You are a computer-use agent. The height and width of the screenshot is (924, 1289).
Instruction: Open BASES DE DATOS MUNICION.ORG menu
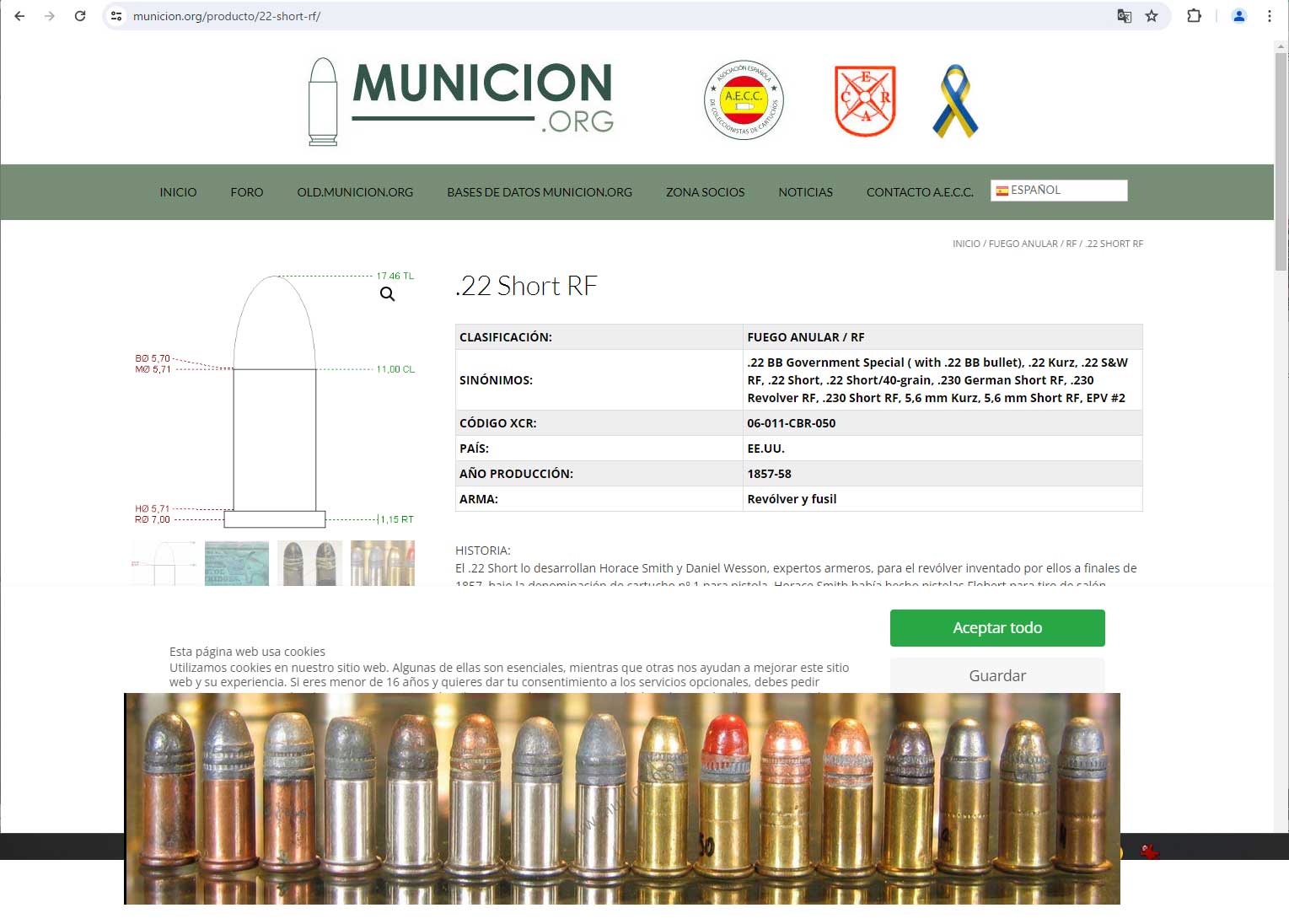[540, 192]
